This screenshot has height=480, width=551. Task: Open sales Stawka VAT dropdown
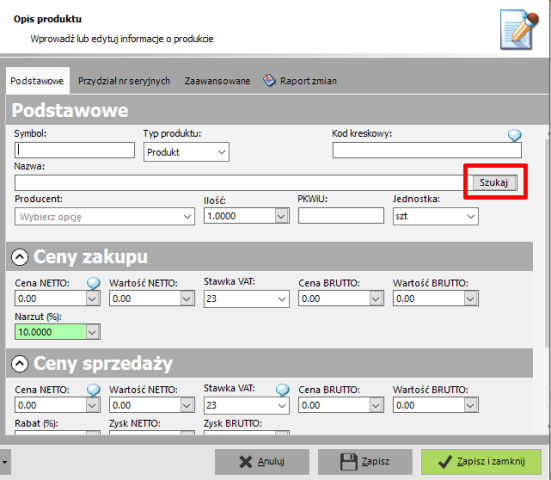247,406
